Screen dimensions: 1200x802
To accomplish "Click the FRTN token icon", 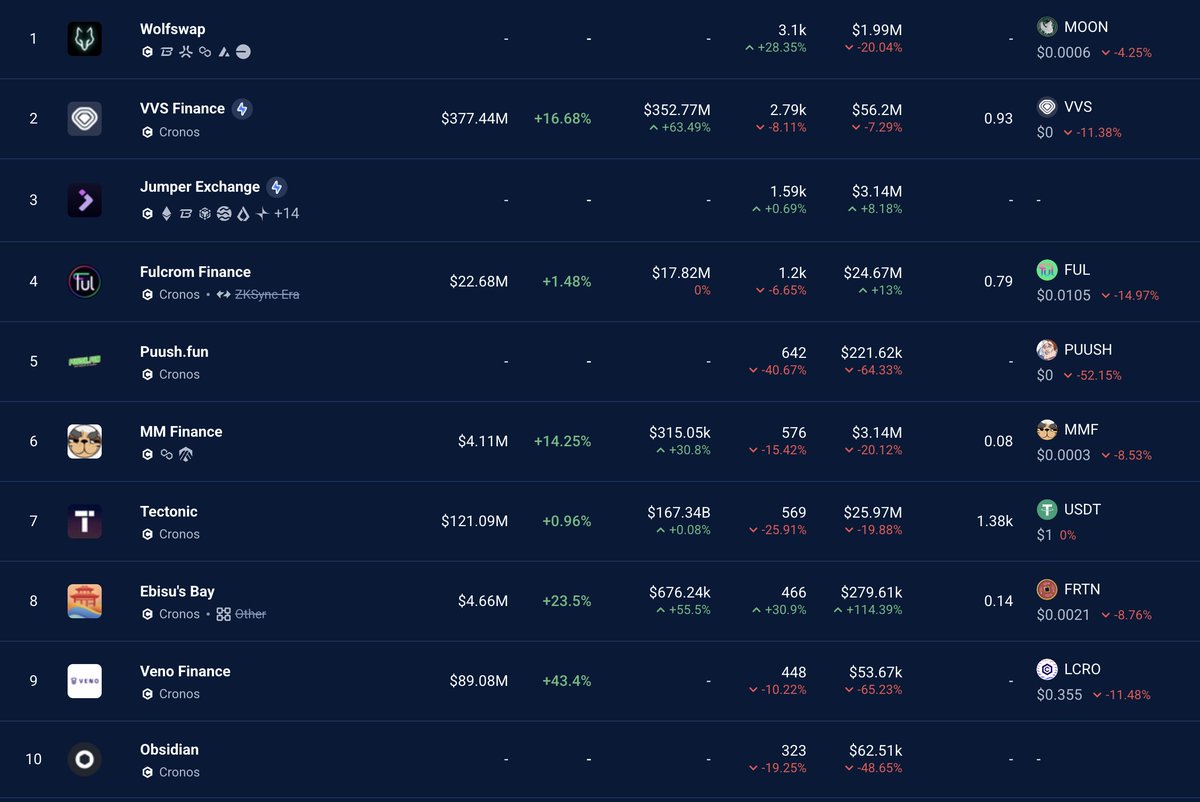I will tap(1047, 590).
